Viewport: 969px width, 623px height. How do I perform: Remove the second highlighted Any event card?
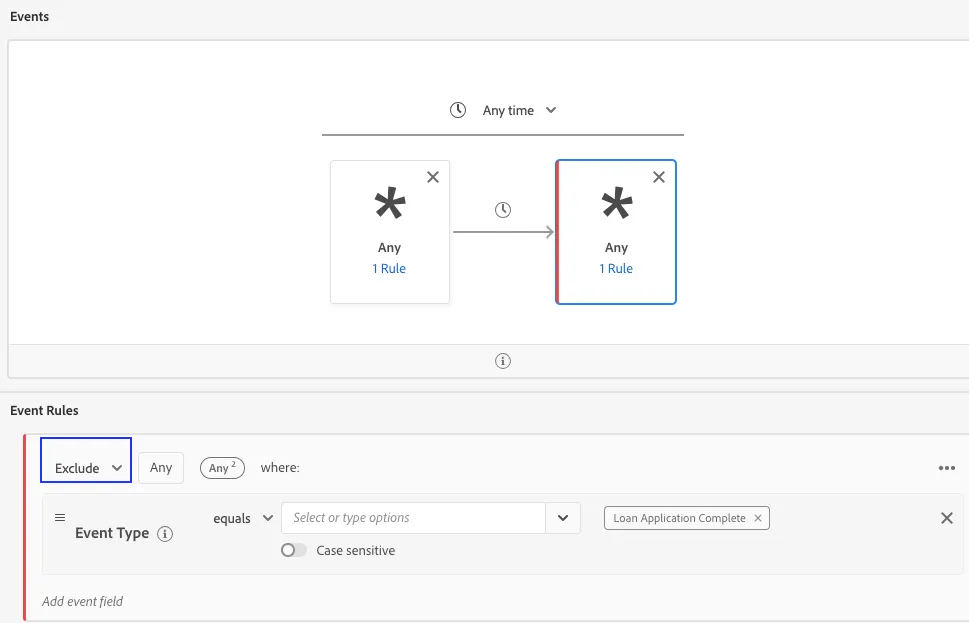tap(659, 177)
